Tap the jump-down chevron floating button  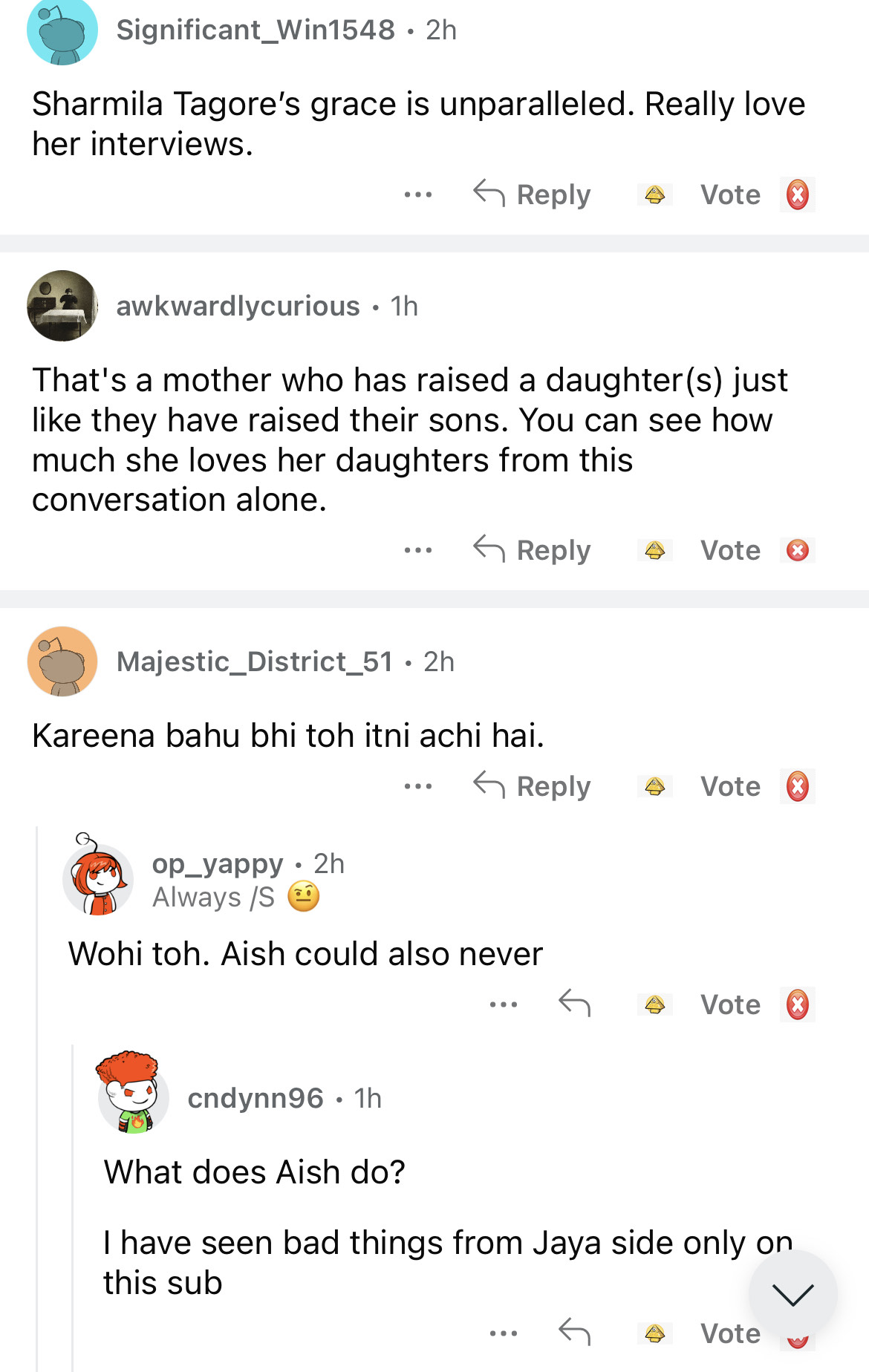(792, 1295)
